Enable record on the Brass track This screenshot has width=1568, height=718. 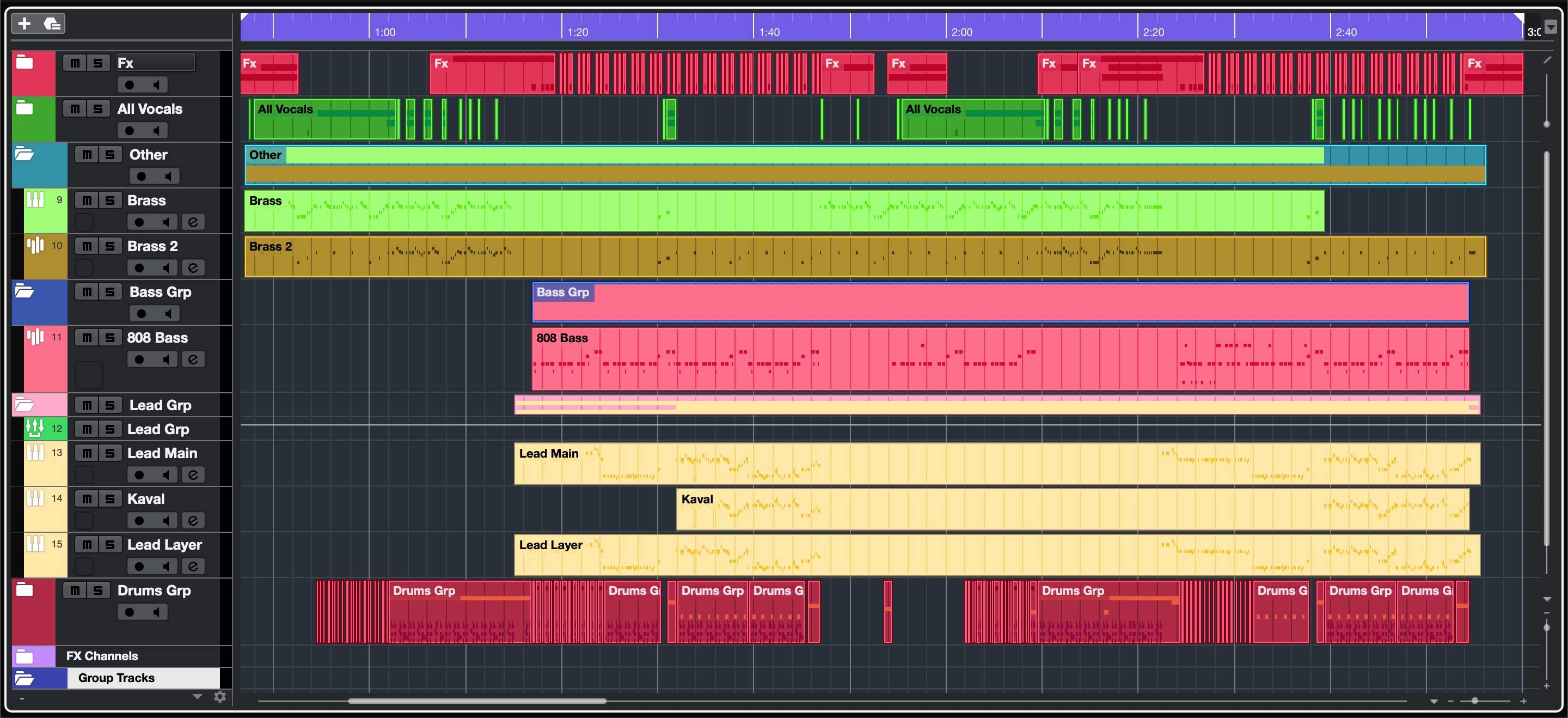[140, 222]
